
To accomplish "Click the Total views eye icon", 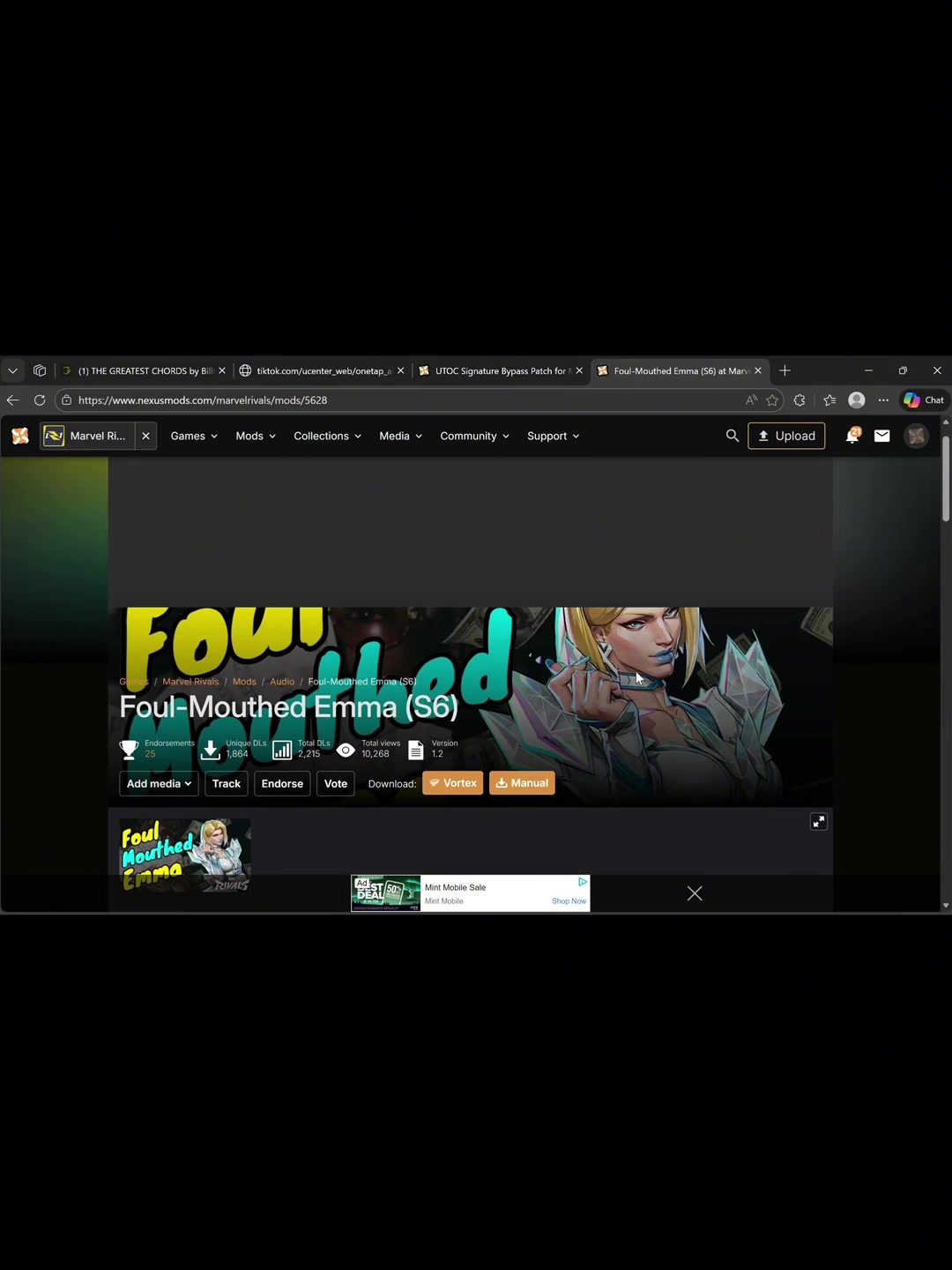I will pyautogui.click(x=346, y=750).
